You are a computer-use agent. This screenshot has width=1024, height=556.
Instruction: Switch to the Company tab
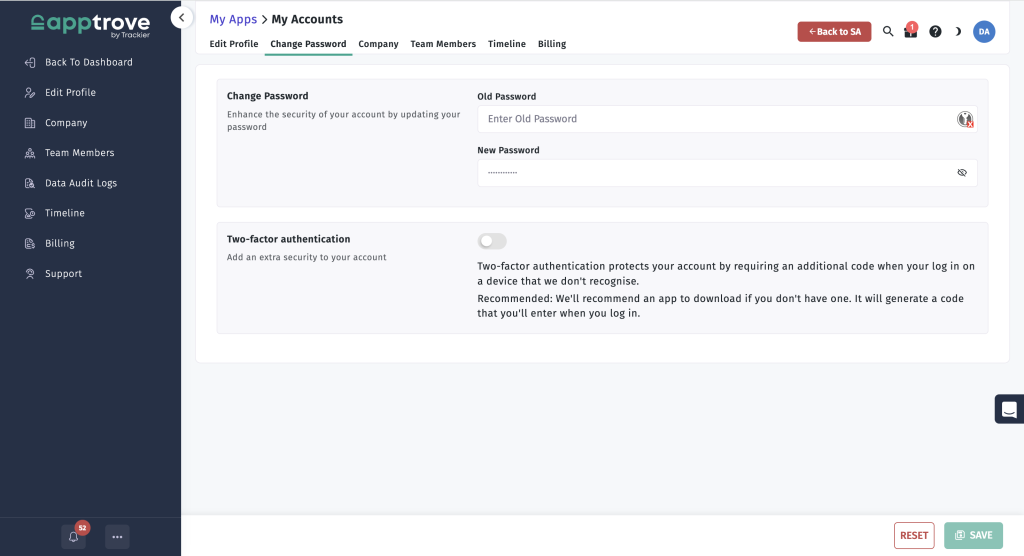378,44
